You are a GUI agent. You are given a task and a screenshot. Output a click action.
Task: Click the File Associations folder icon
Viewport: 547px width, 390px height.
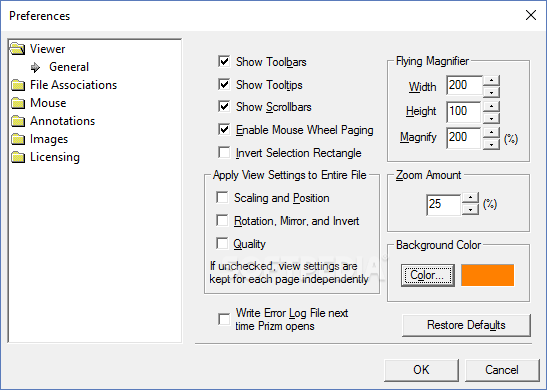[x=18, y=85]
